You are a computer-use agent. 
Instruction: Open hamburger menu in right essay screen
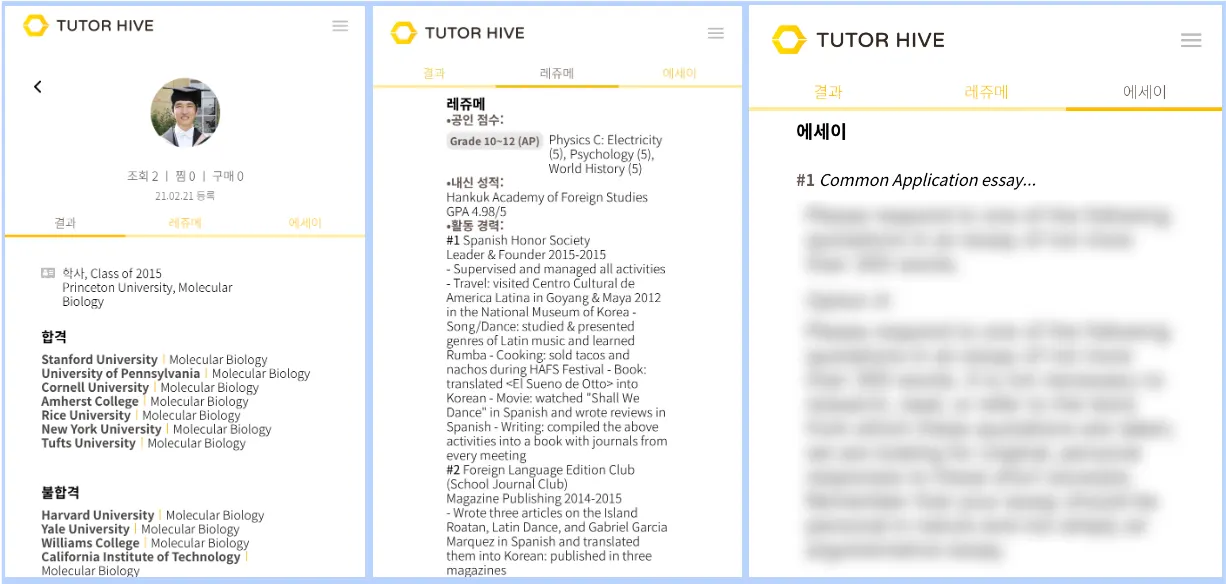(x=1190, y=40)
